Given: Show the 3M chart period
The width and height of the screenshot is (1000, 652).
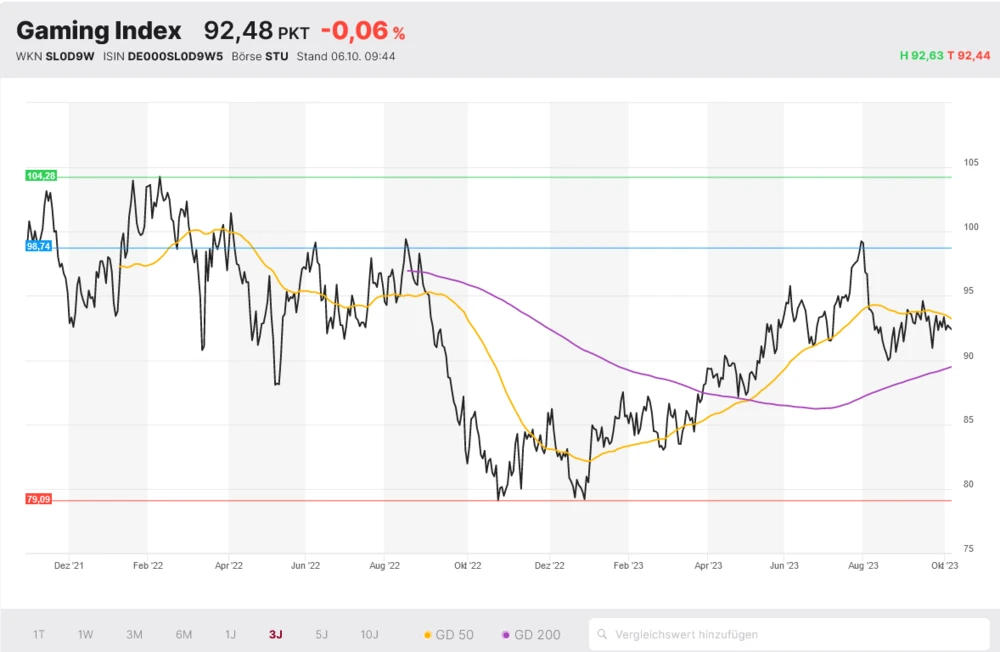Looking at the screenshot, I should [134, 634].
